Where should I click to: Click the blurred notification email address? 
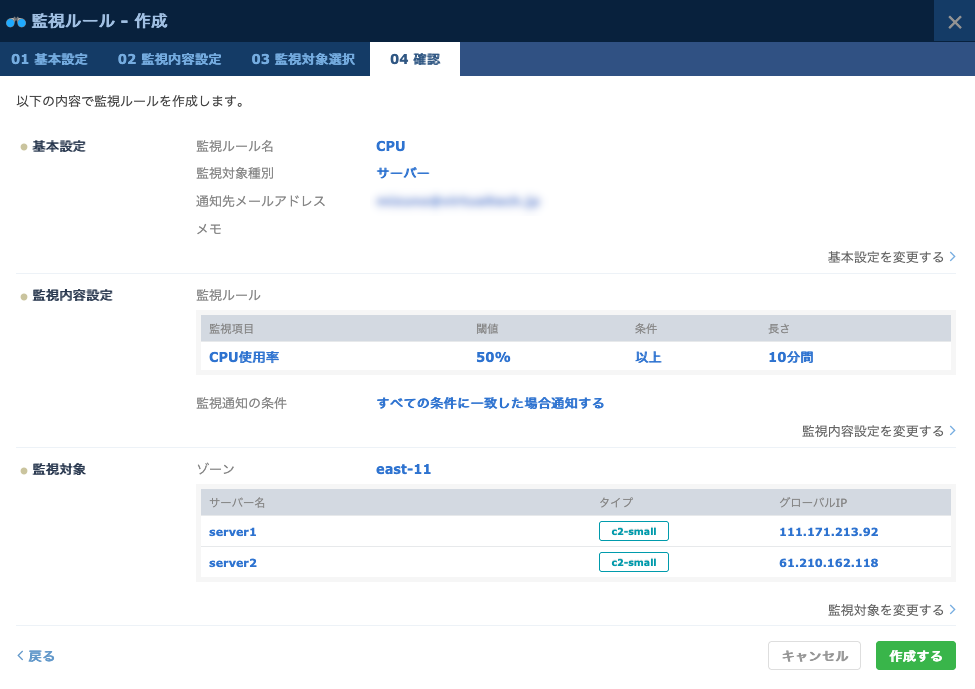[457, 202]
